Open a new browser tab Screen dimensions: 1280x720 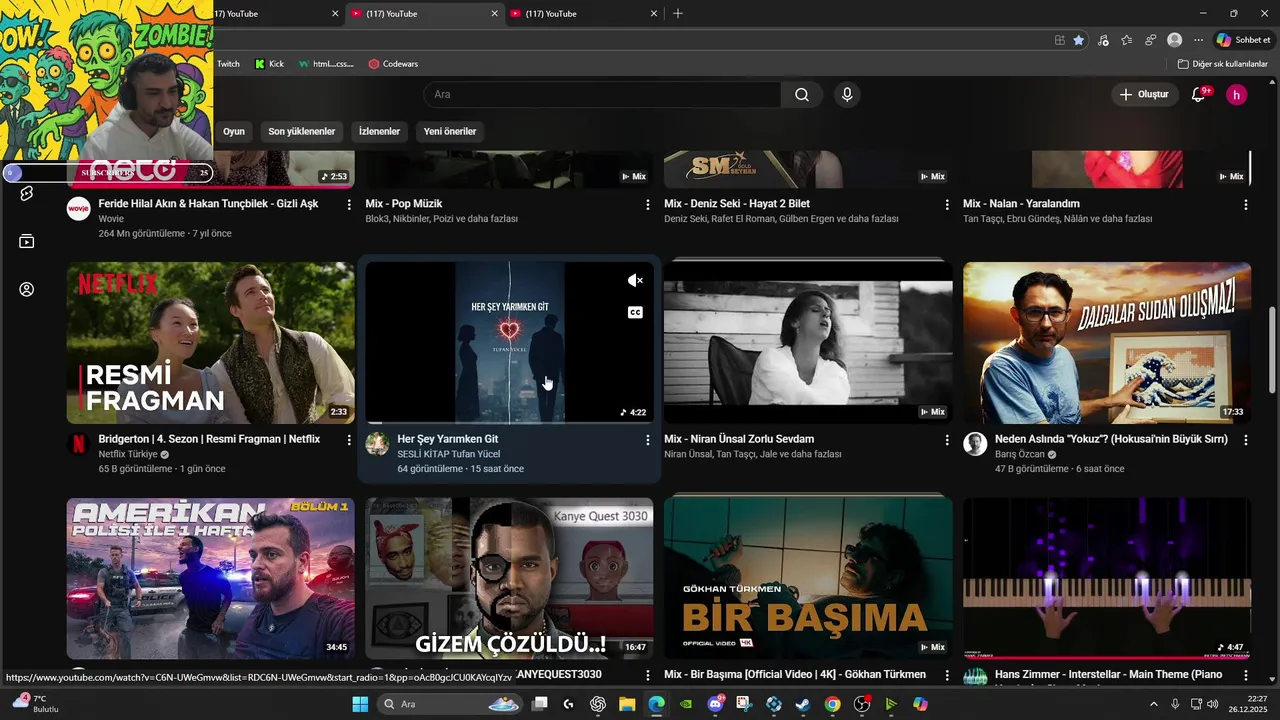tap(678, 13)
